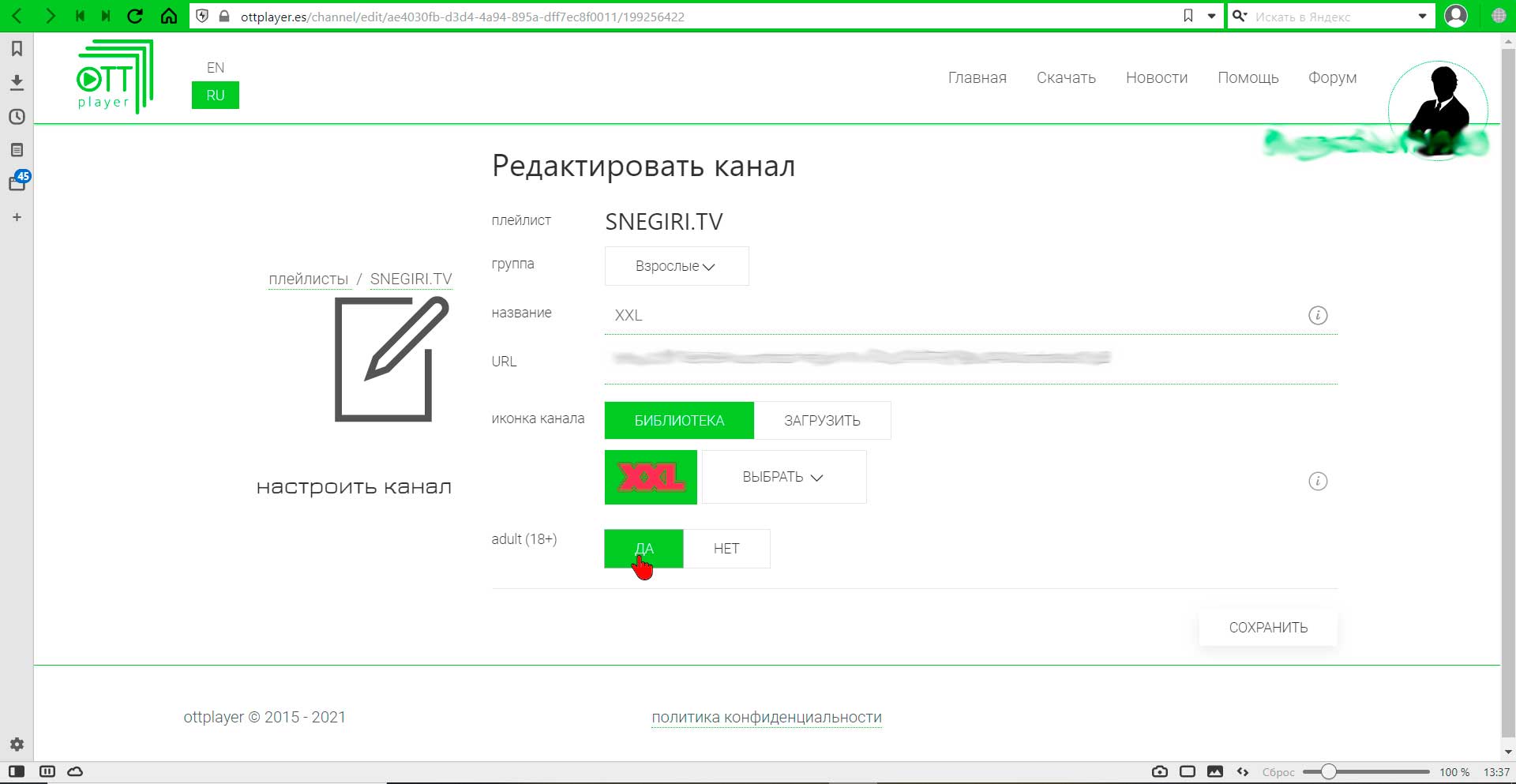1516x784 pixels.
Task: Capture page with camera icon
Action: [1159, 771]
